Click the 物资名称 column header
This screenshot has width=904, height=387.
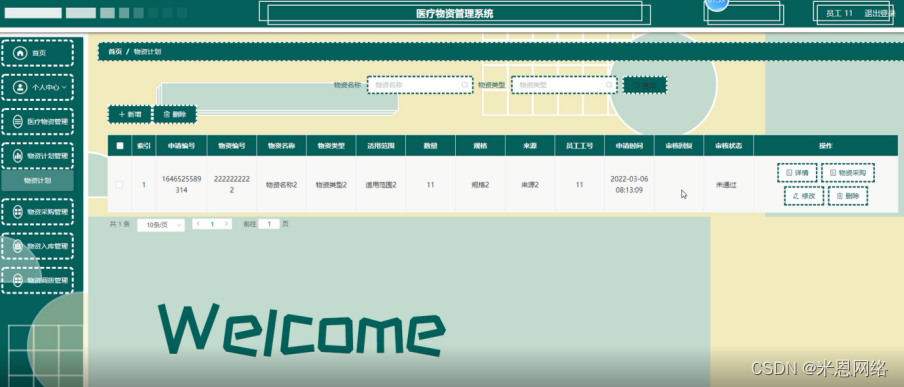coord(282,146)
